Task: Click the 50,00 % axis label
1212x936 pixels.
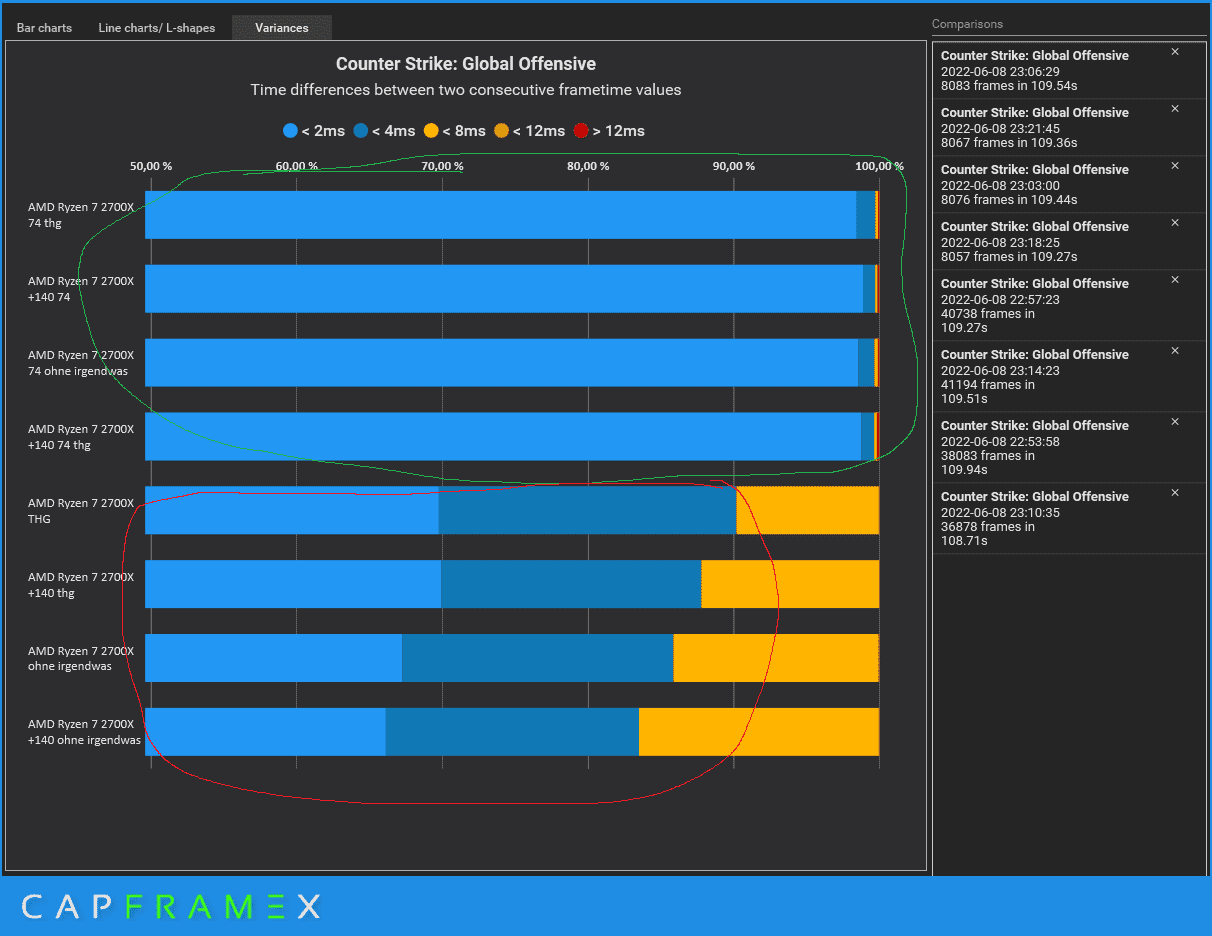Action: [151, 166]
